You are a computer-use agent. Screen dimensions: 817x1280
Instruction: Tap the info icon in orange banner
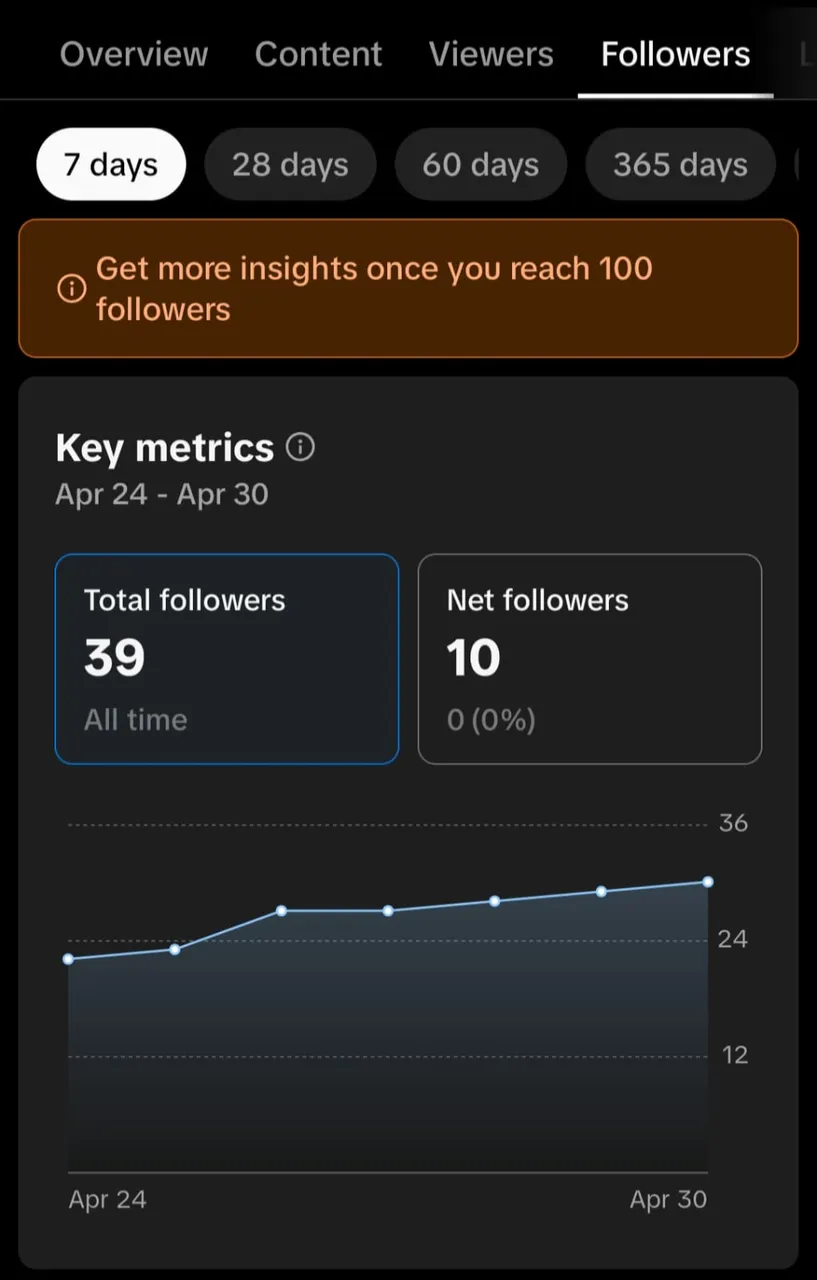coord(71,289)
